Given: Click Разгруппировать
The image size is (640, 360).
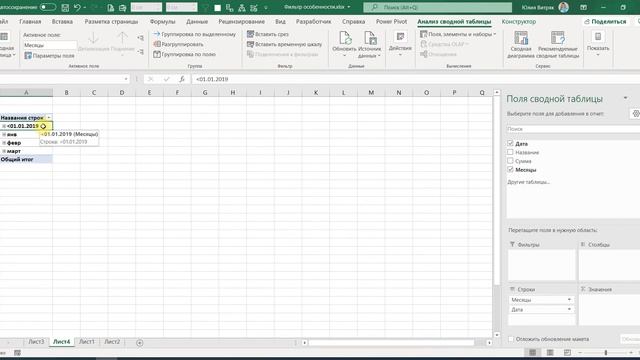Looking at the screenshot, I should coord(178,44).
